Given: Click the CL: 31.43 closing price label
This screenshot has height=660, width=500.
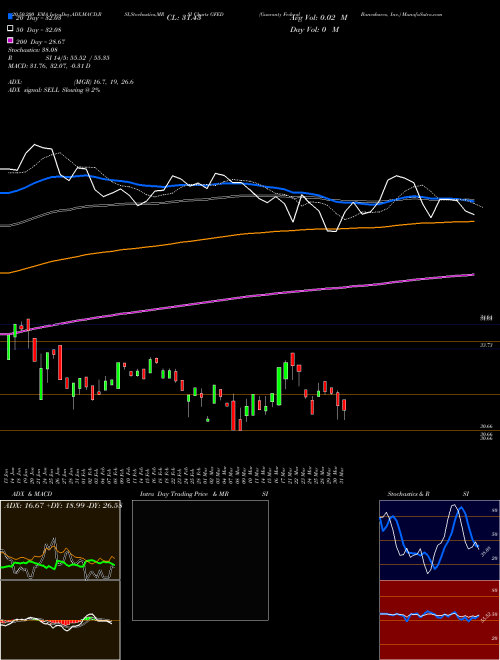Looking at the screenshot, I should (x=185, y=17).
